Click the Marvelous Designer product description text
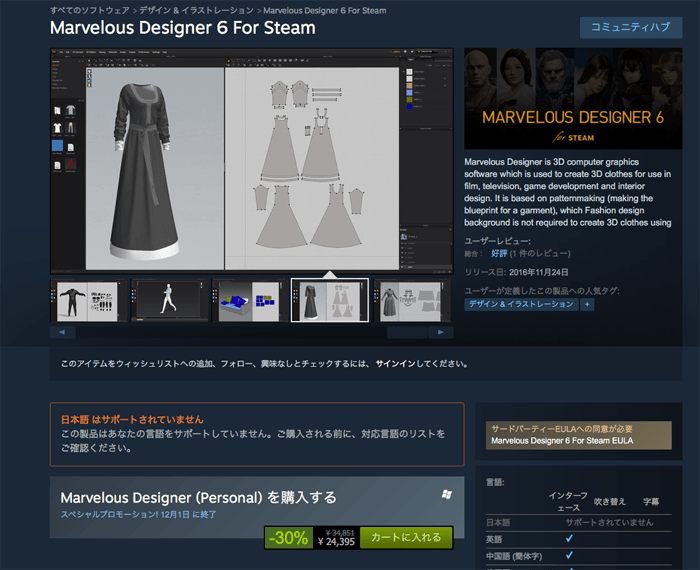The image size is (700, 570). (568, 192)
